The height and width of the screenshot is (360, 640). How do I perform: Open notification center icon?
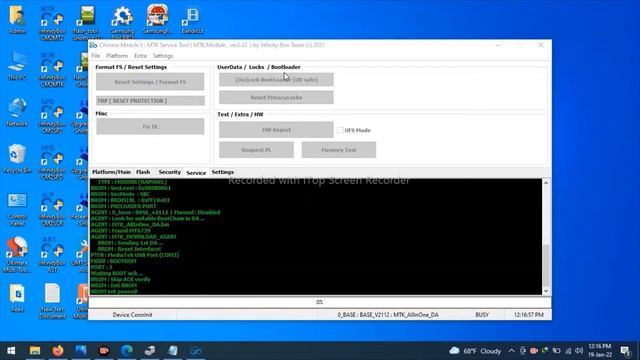tap(625, 351)
